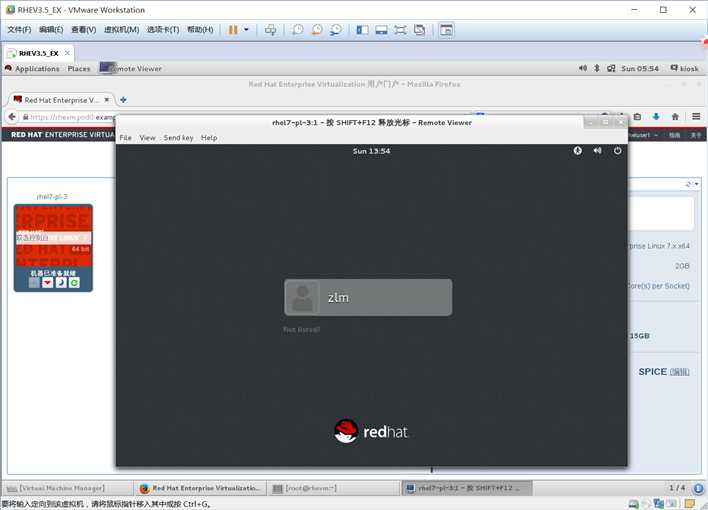Revert to snapshot using the second clock icon
708x510 pixels.
(317, 30)
